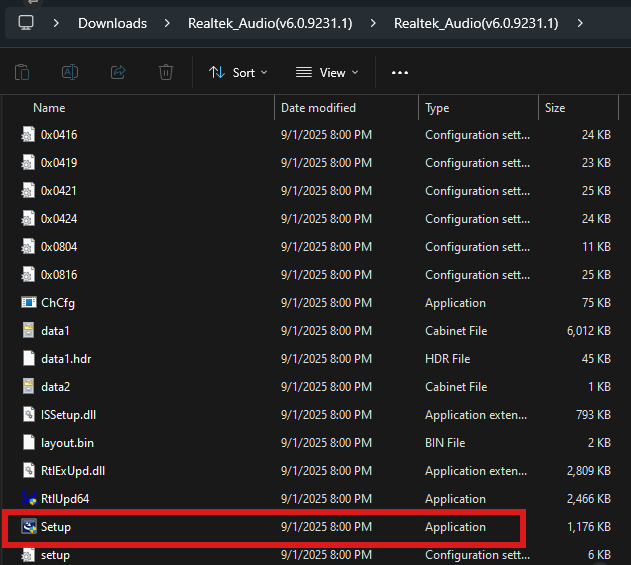Select file name 0x0816
The width and height of the screenshot is (631, 565).
59,274
